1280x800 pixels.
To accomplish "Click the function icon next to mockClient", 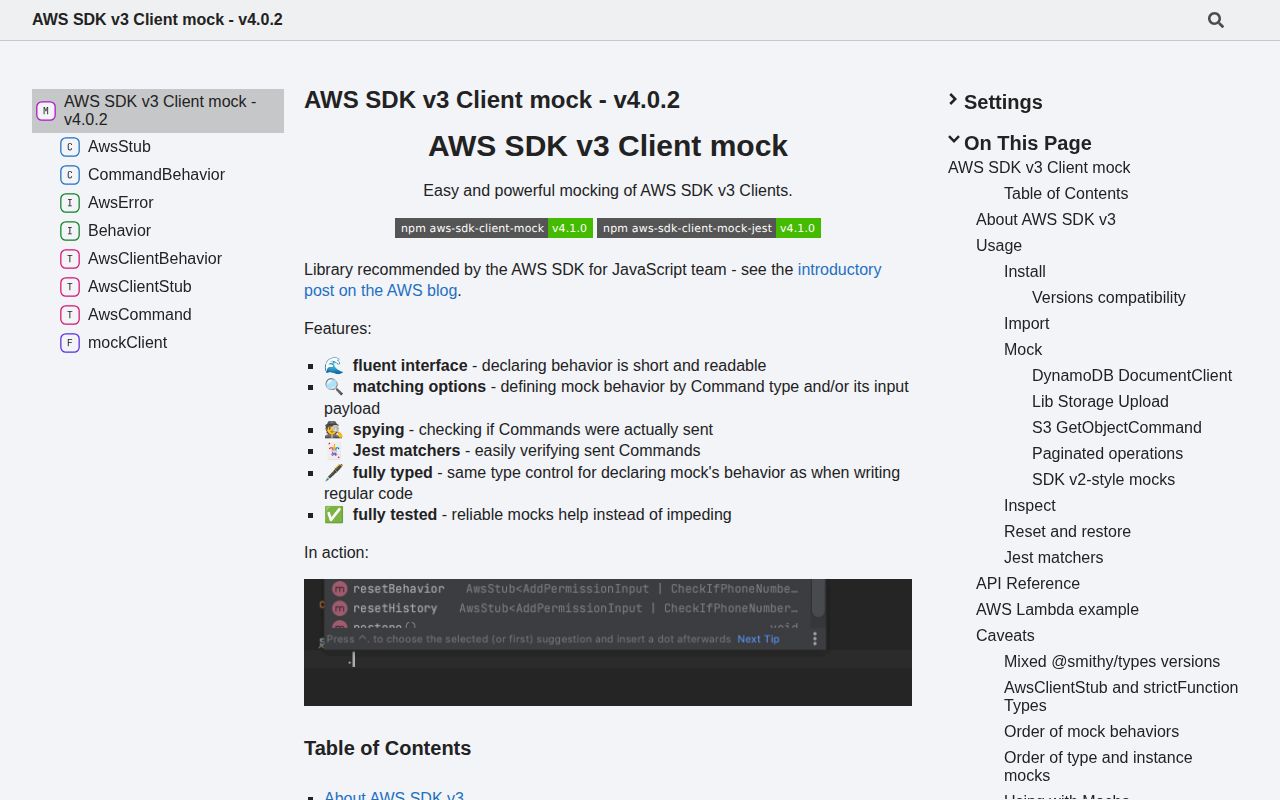I will tap(70, 343).
